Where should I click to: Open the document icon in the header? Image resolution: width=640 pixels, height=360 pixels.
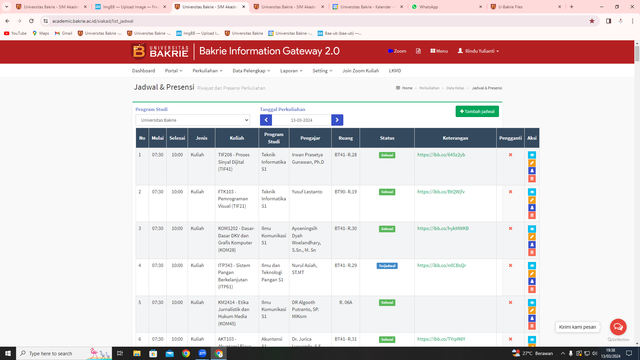click(418, 51)
